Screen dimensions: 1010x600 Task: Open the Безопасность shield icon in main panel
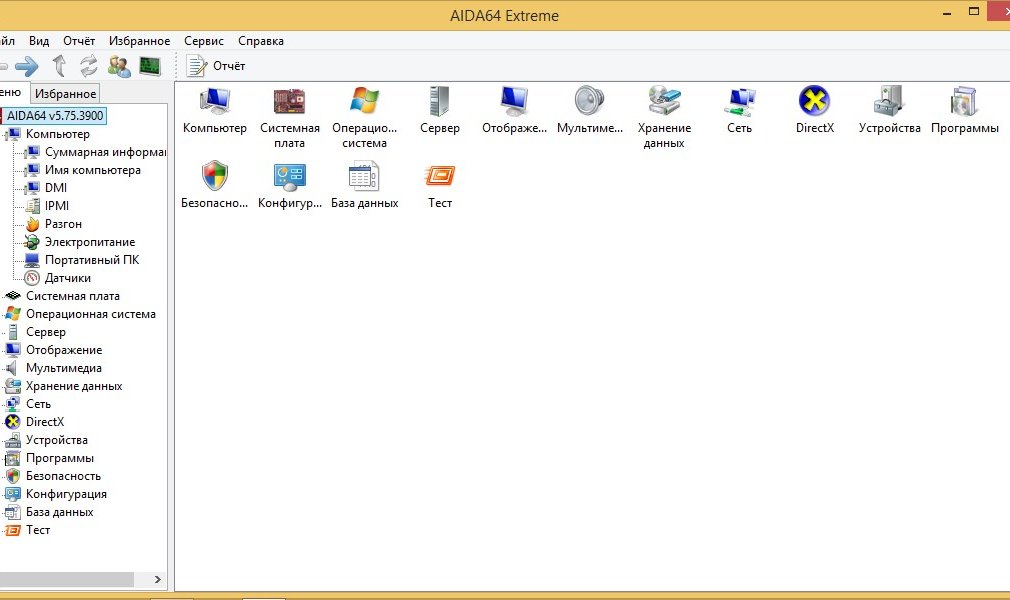coord(214,176)
